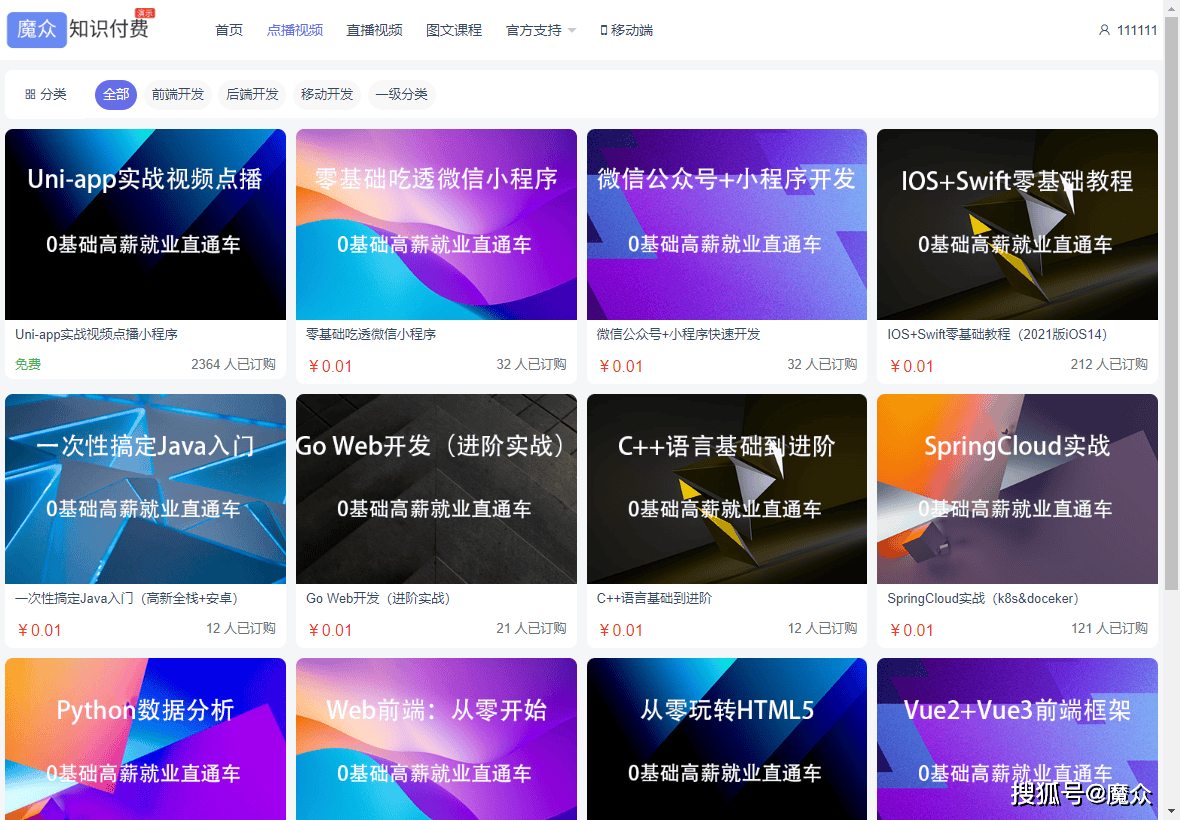The width and height of the screenshot is (1180, 820).
Task: Switch to the 直播视频 tab
Action: point(374,30)
